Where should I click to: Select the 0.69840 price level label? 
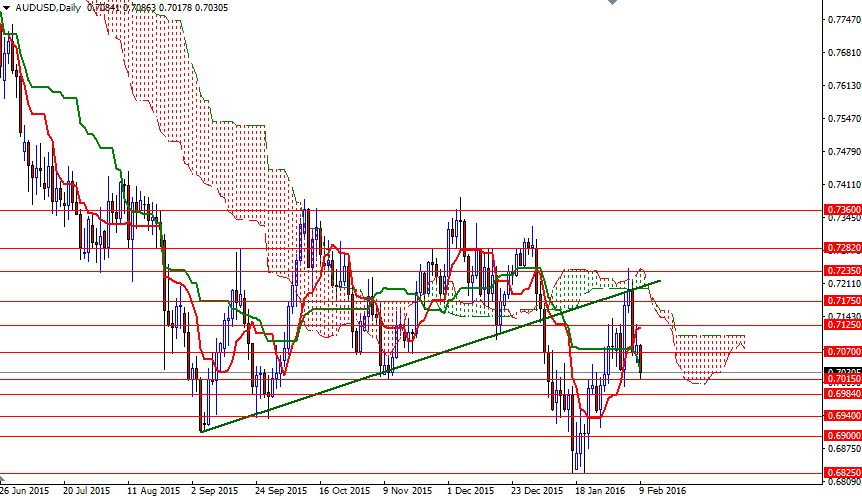[x=843, y=394]
